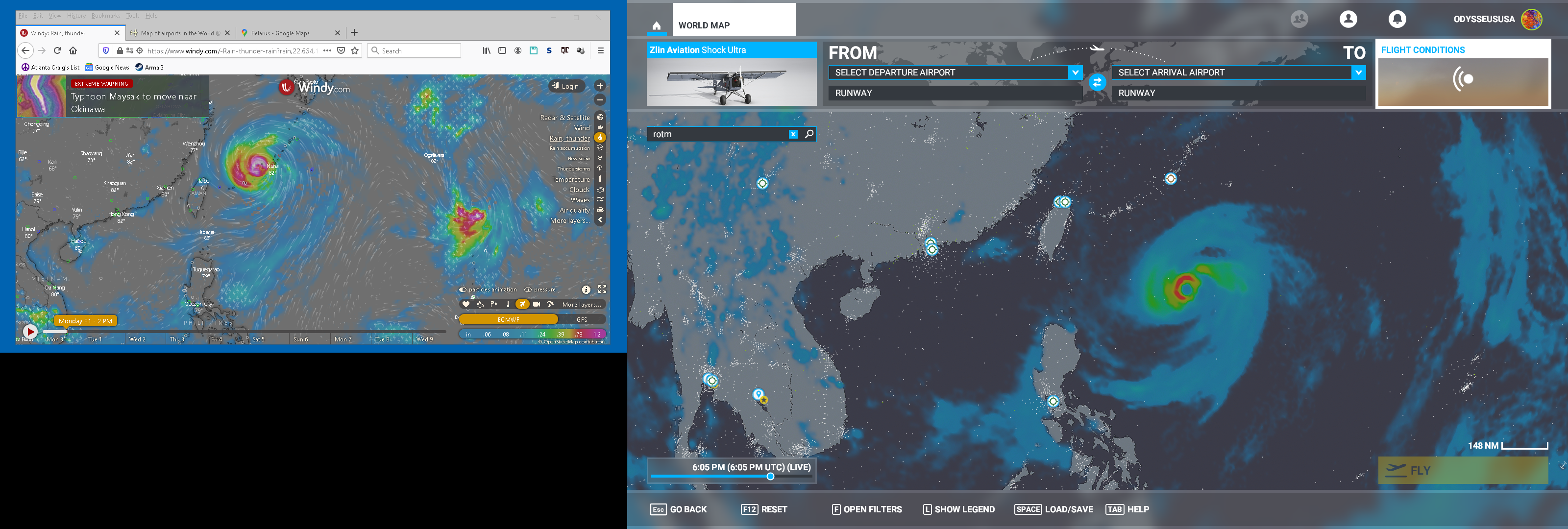The image size is (1568, 529).
Task: Toggle pressure isolines switch
Action: 528,290
